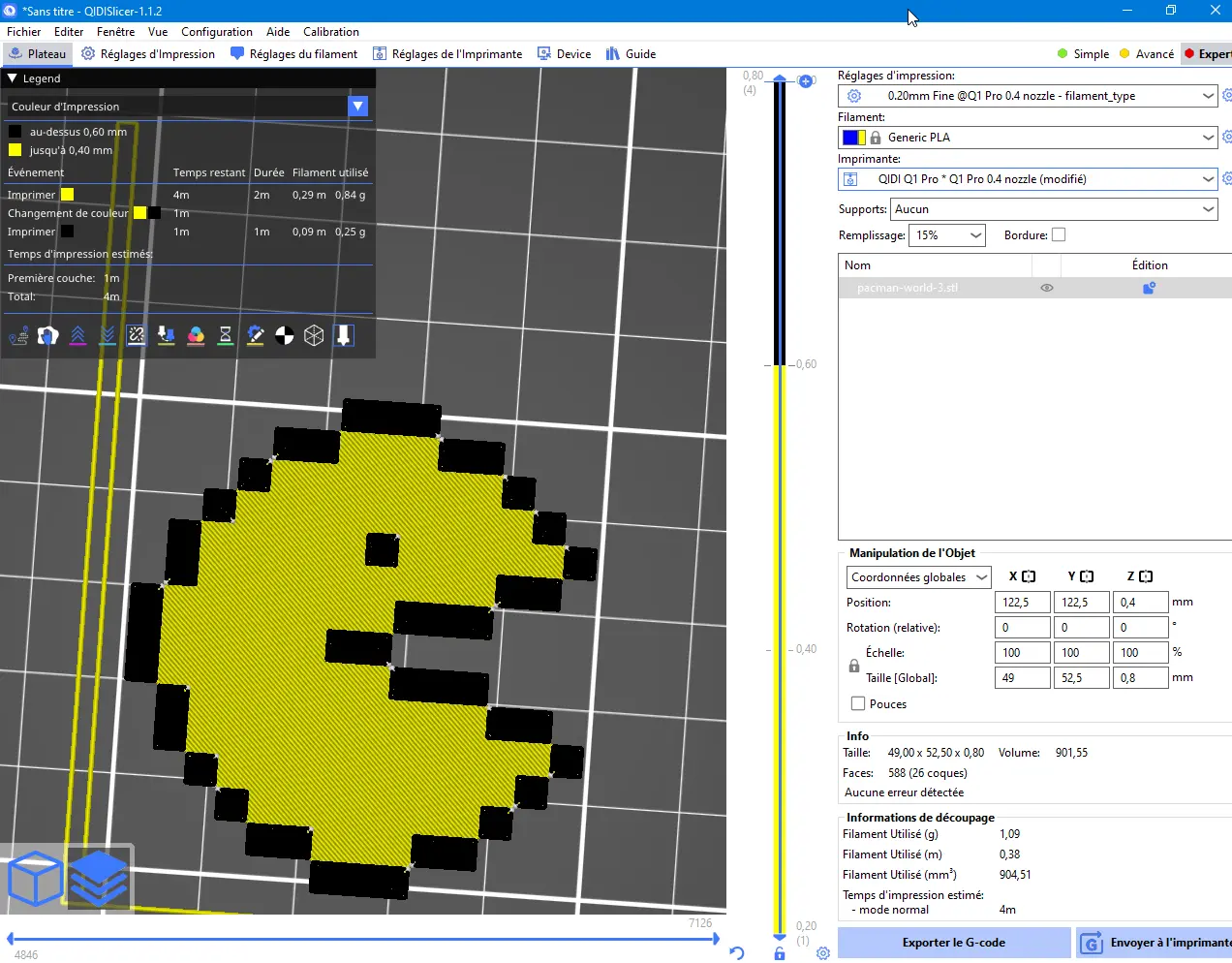This screenshot has height=963, width=1232.
Task: Toggle tool marker nozzle icon
Action: click(x=344, y=335)
